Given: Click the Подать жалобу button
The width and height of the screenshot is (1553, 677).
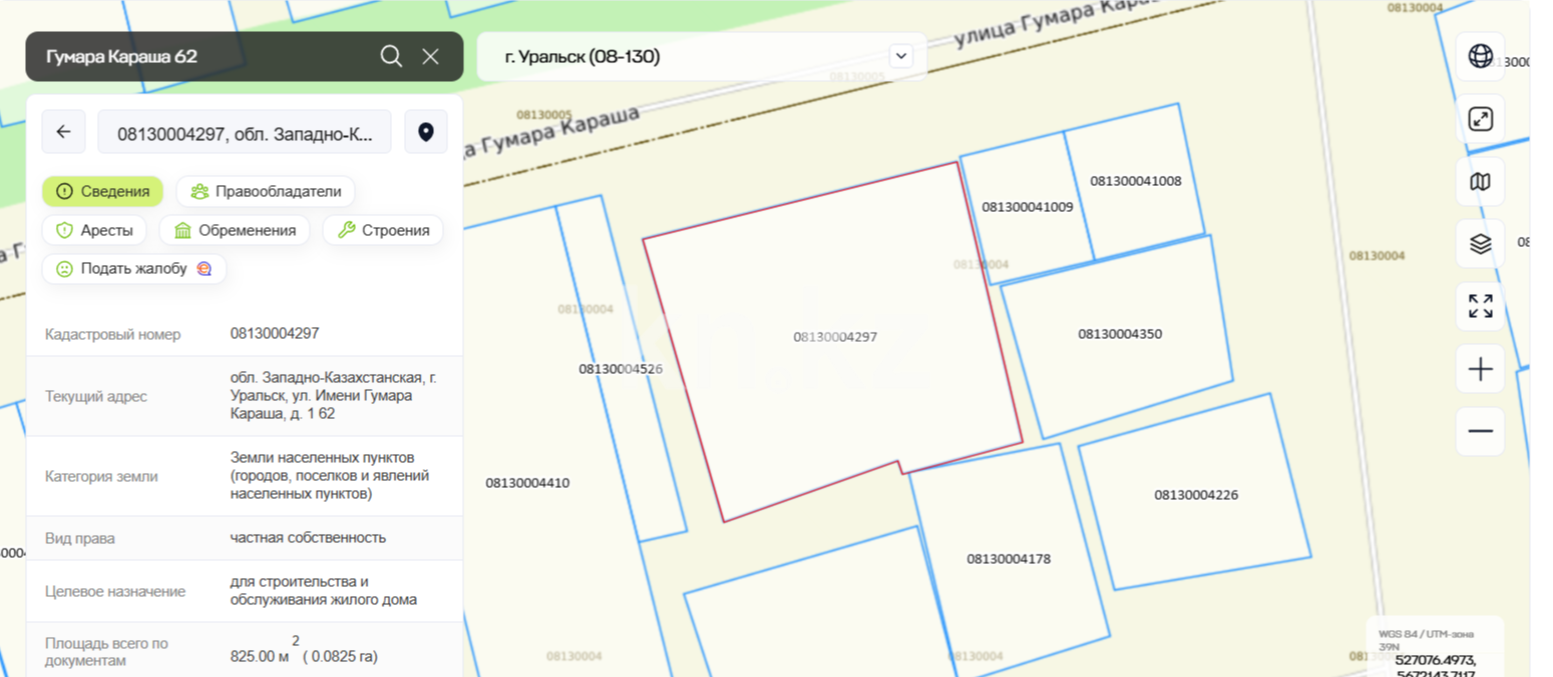Looking at the screenshot, I should (x=134, y=268).
